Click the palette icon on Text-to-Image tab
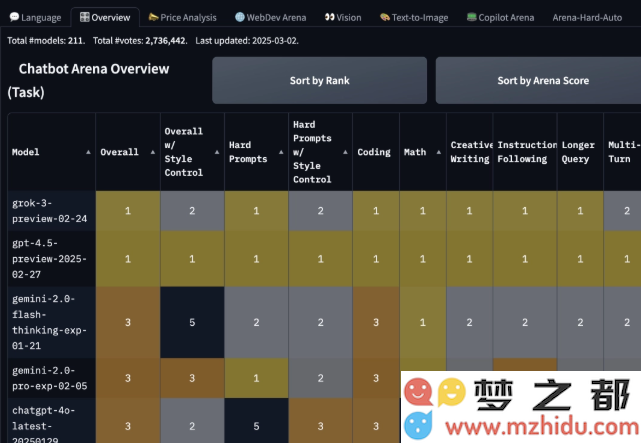 385,17
